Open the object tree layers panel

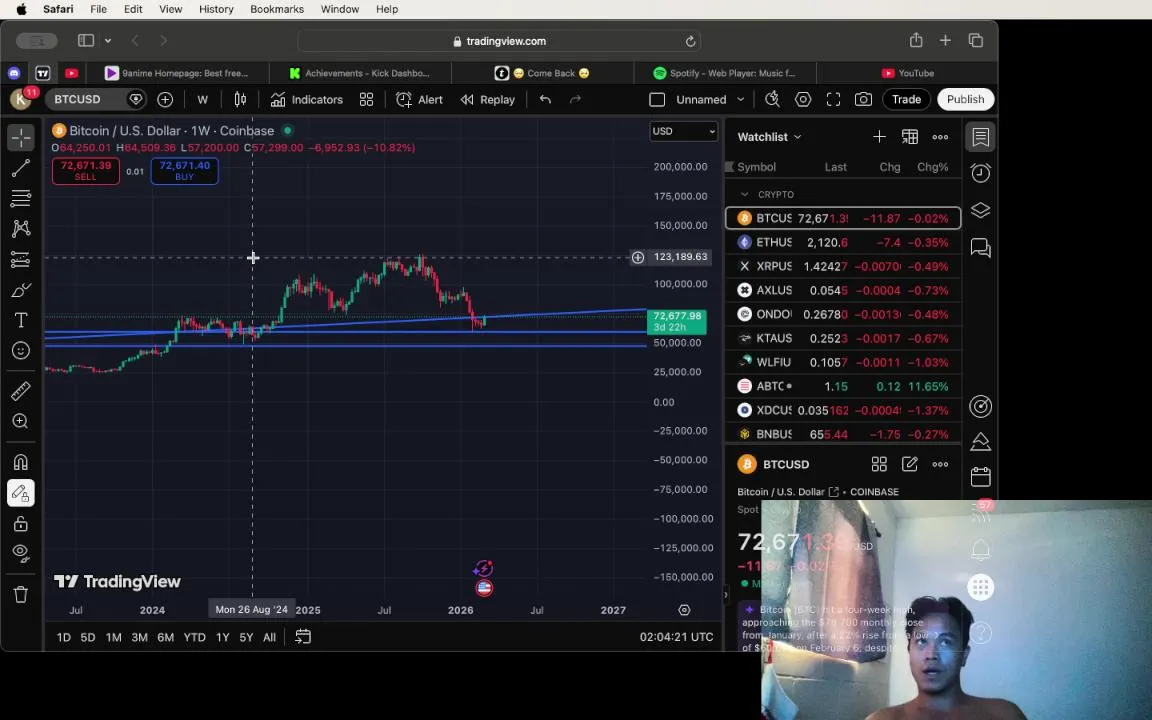click(x=981, y=210)
